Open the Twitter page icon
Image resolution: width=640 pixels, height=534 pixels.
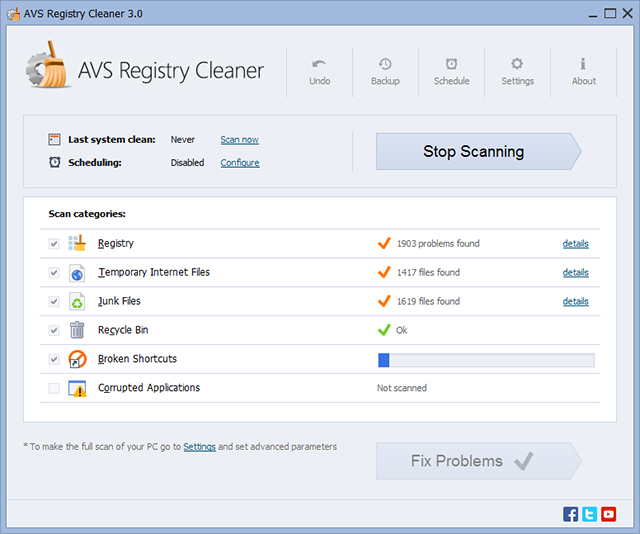[x=589, y=514]
